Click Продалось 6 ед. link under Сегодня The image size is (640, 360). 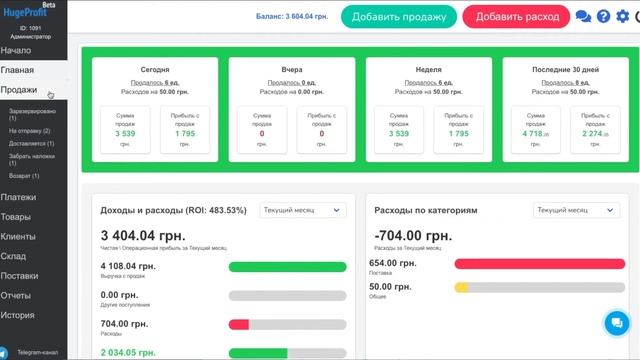[155, 82]
